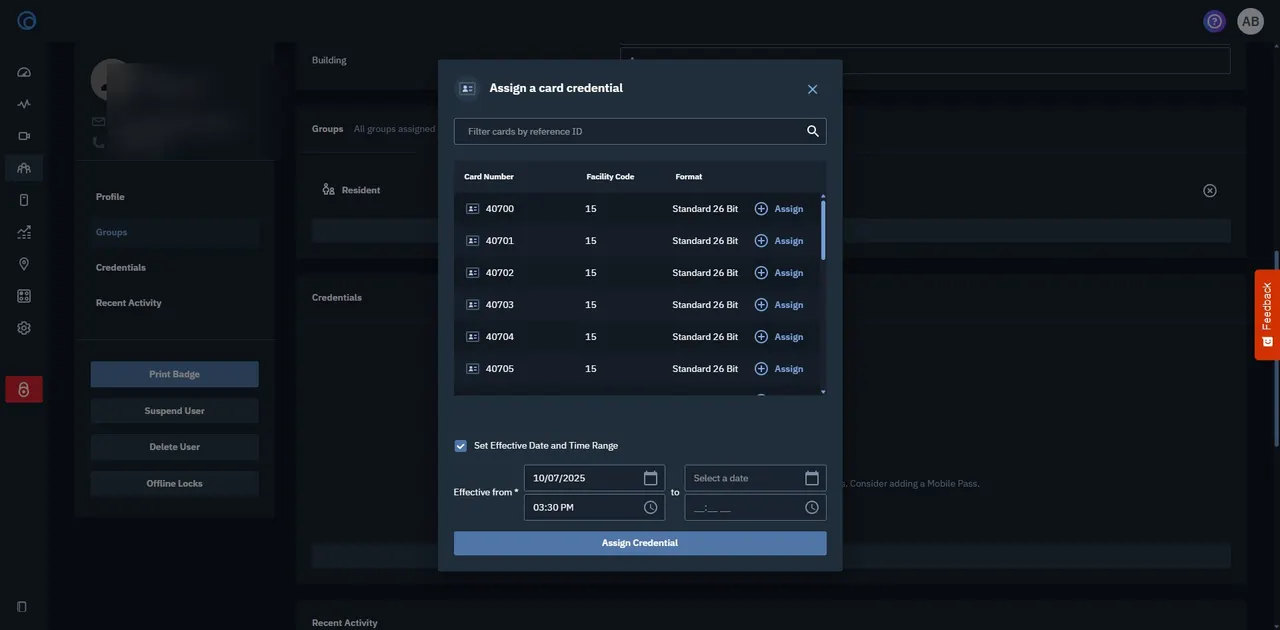1280x630 pixels.
Task: Click the Assign Credential button
Action: [x=640, y=543]
